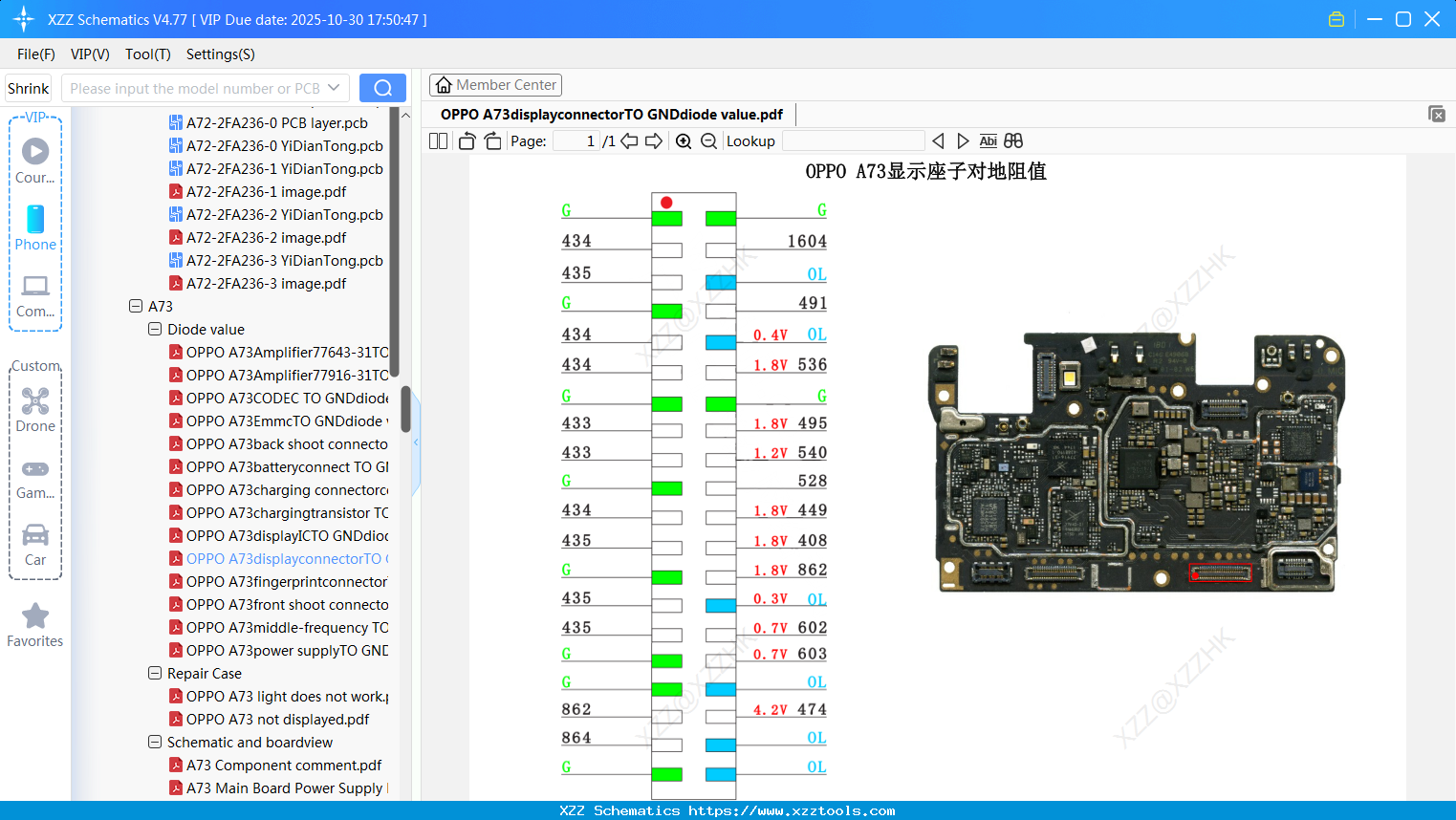Select the Car category icon
This screenshot has width=1456, height=820.
click(35, 545)
